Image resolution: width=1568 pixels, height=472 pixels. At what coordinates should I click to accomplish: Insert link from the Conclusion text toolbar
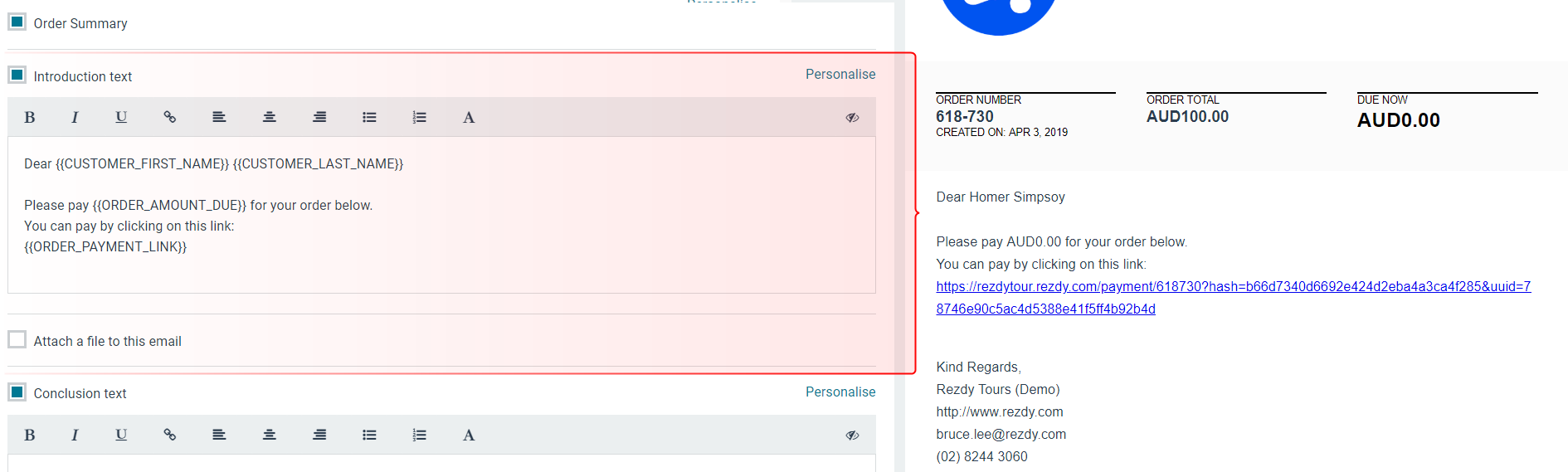pos(170,435)
